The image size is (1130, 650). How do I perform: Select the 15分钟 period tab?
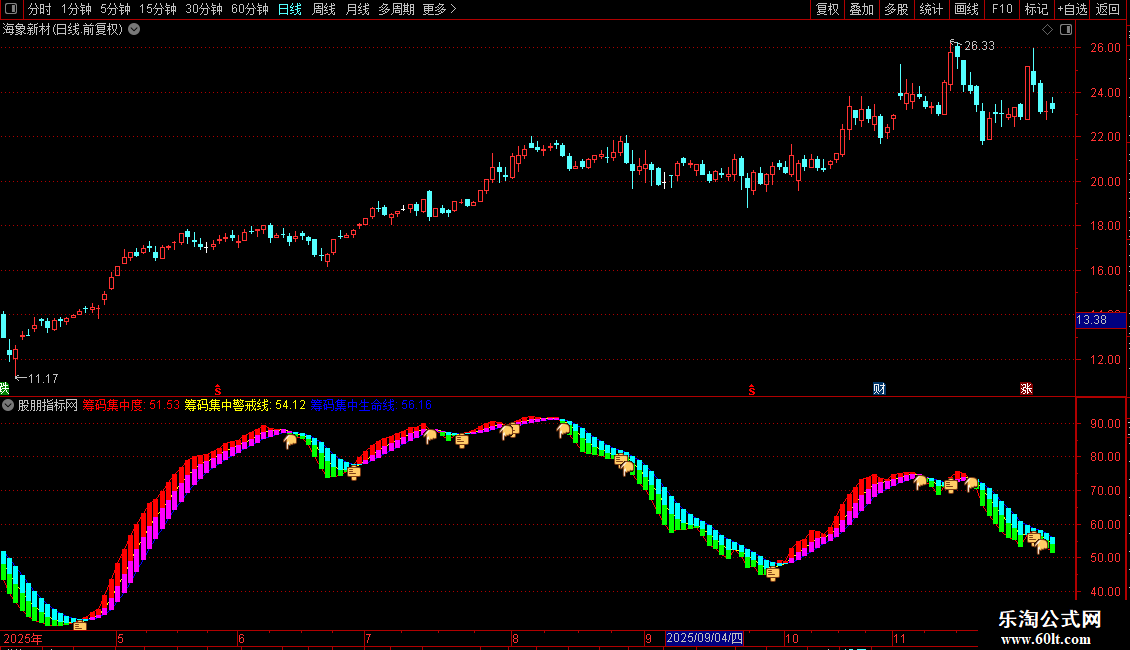click(158, 9)
